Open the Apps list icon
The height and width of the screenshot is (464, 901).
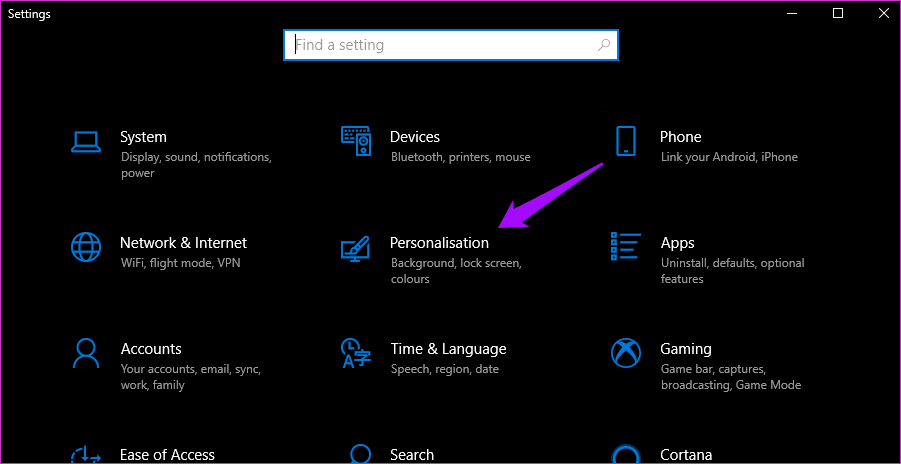pyautogui.click(x=626, y=246)
